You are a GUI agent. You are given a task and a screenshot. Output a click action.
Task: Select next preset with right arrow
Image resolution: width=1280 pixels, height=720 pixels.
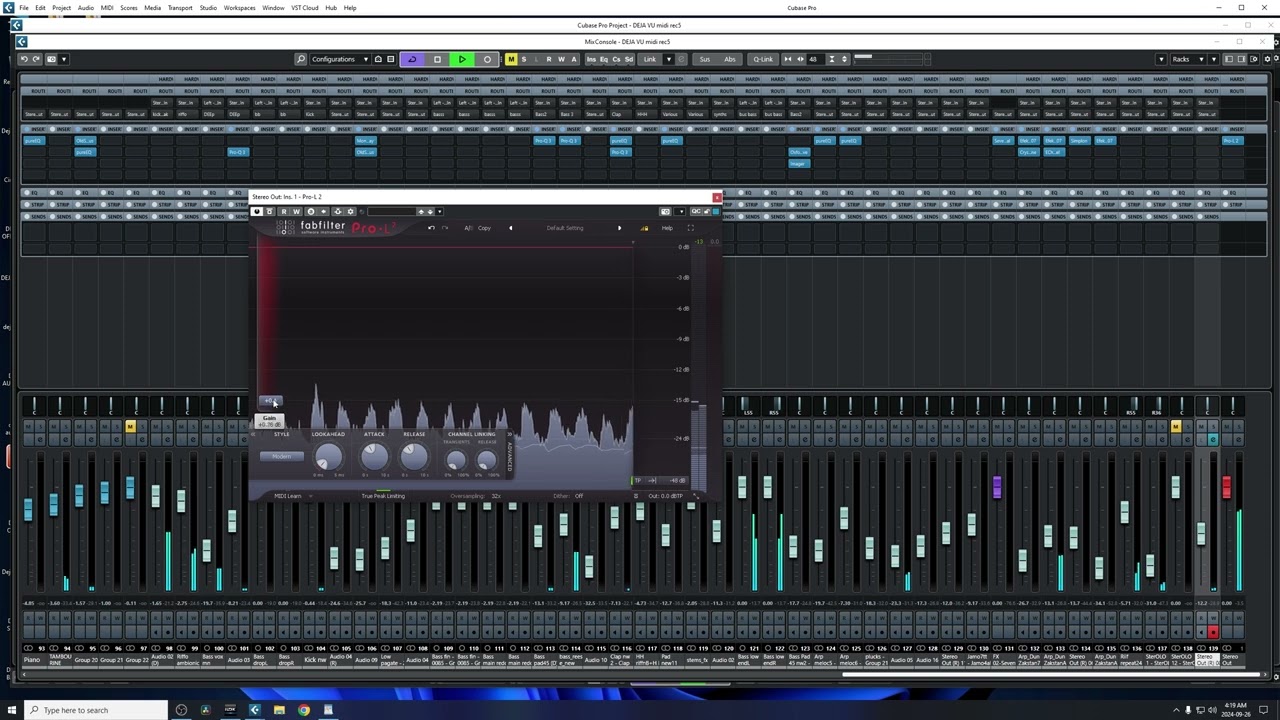[x=619, y=228]
